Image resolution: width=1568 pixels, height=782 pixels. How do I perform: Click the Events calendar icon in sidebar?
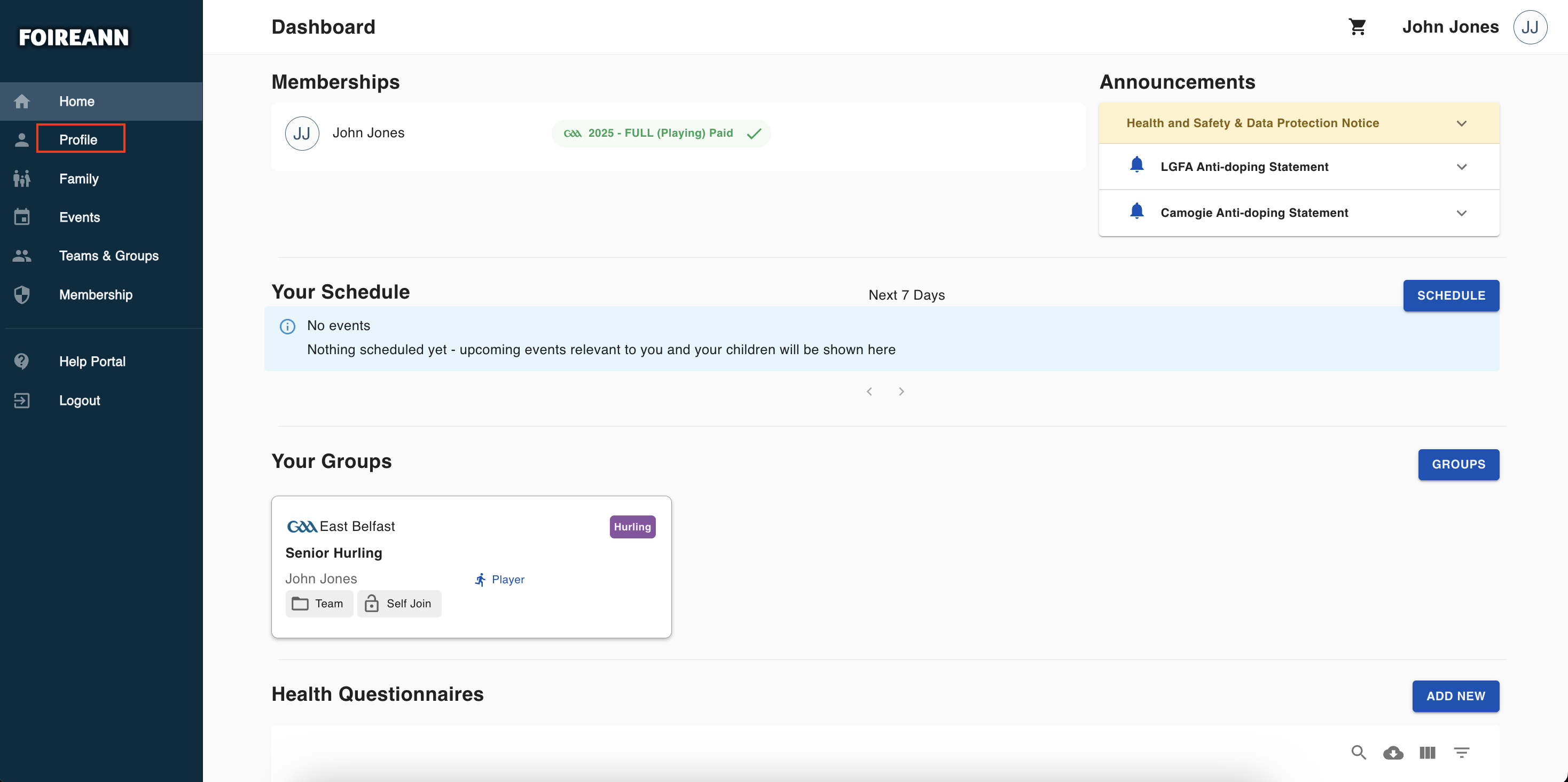click(22, 217)
